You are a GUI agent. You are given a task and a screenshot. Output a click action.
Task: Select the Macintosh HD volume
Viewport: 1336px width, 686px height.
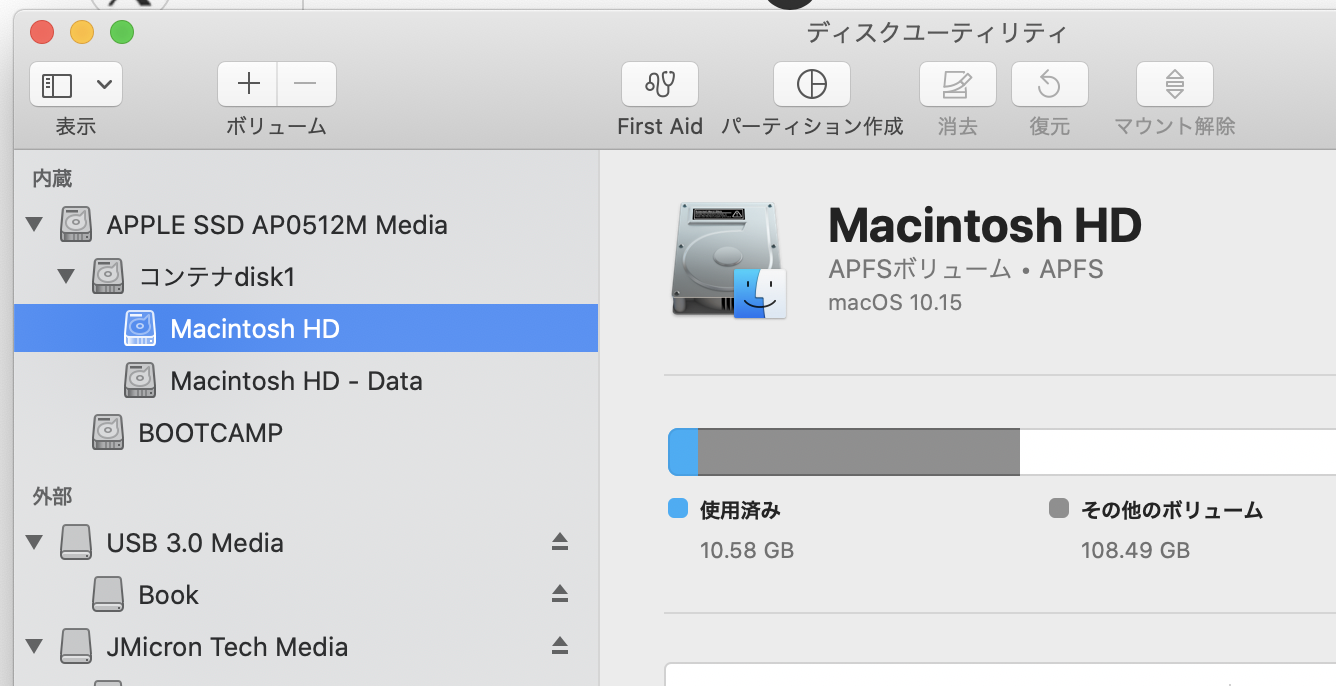click(x=255, y=329)
